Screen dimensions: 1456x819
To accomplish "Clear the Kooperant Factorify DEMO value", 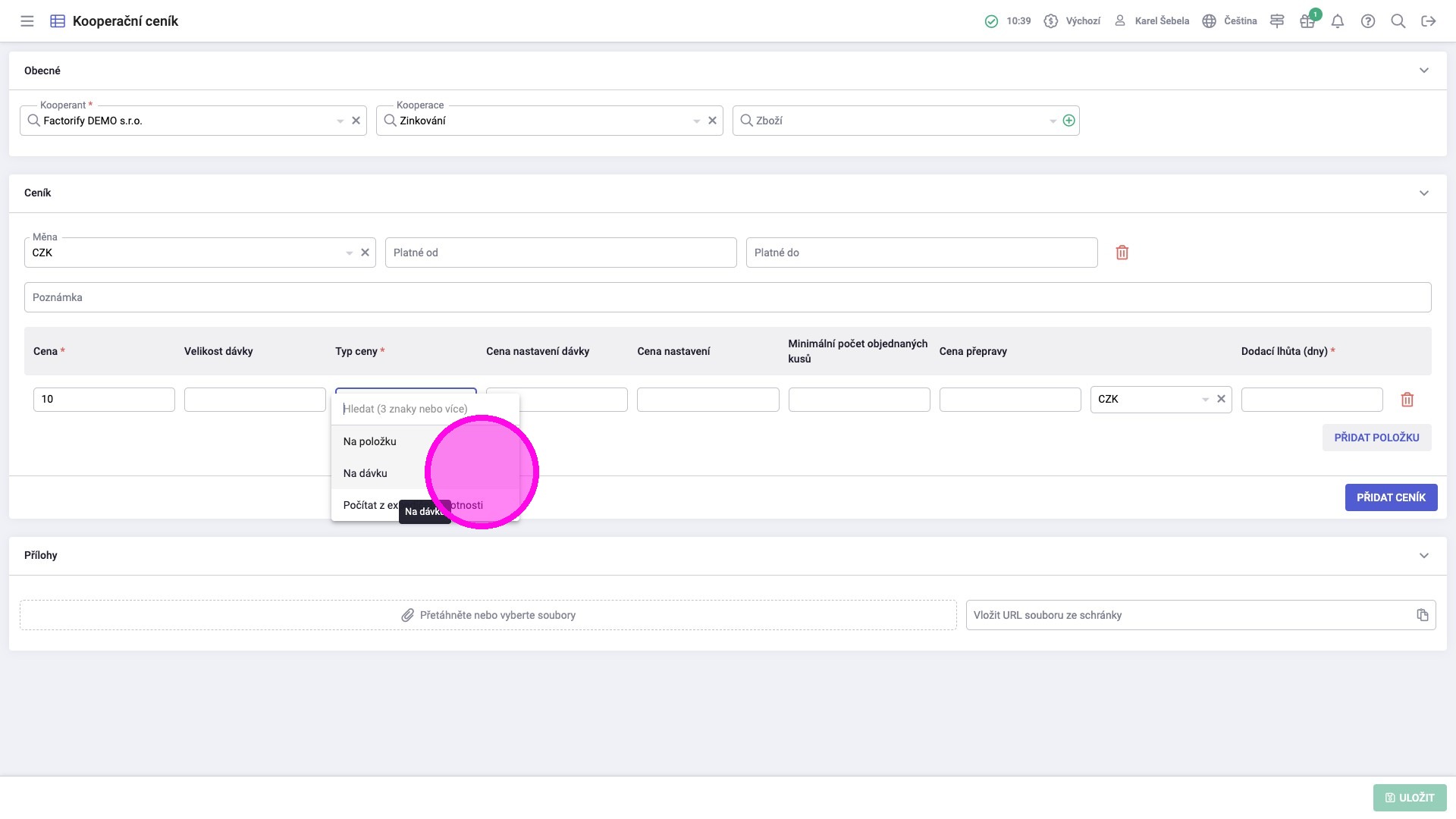I will (356, 121).
